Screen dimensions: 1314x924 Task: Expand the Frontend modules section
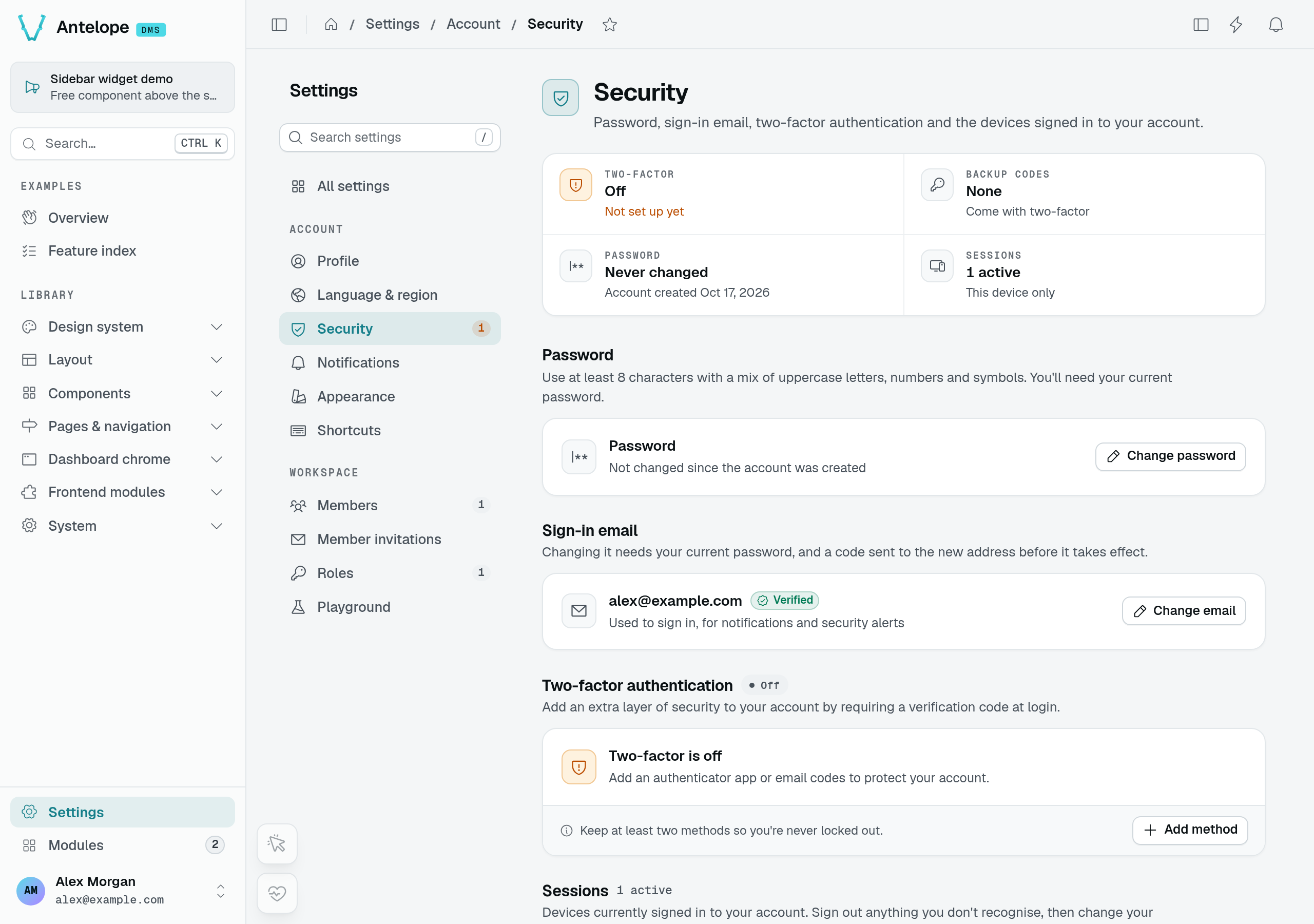123,492
